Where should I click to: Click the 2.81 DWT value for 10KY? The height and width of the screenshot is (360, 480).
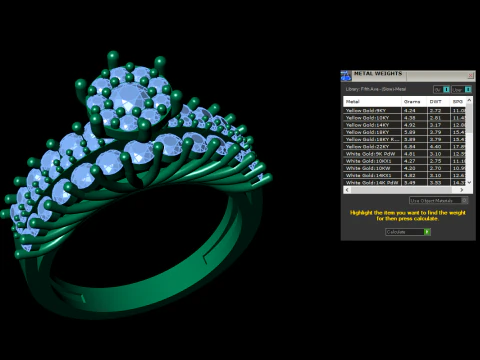click(x=435, y=118)
